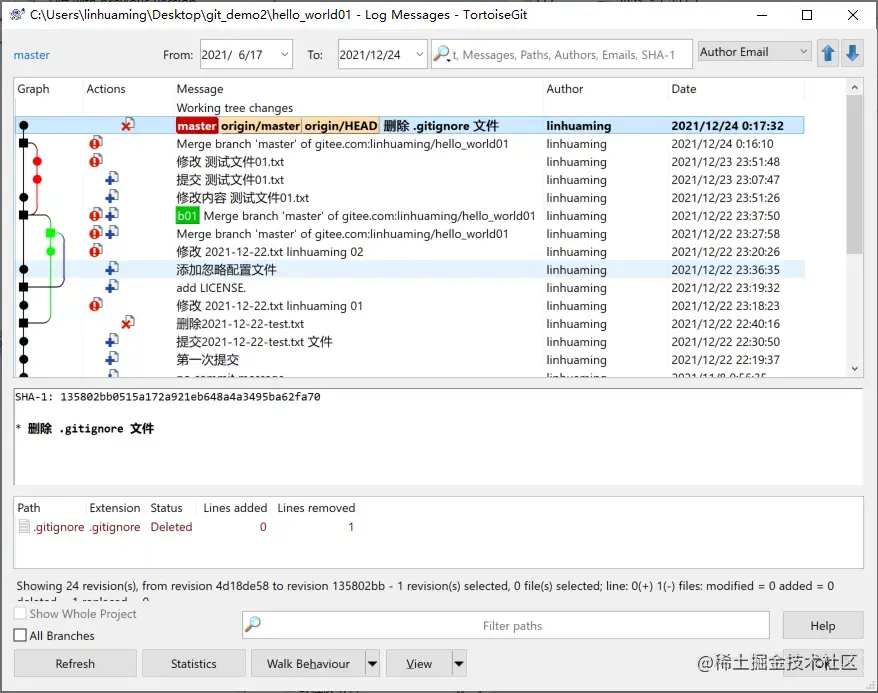Click the commit list scrollbar down arrow
The image size is (878, 693).
click(854, 368)
